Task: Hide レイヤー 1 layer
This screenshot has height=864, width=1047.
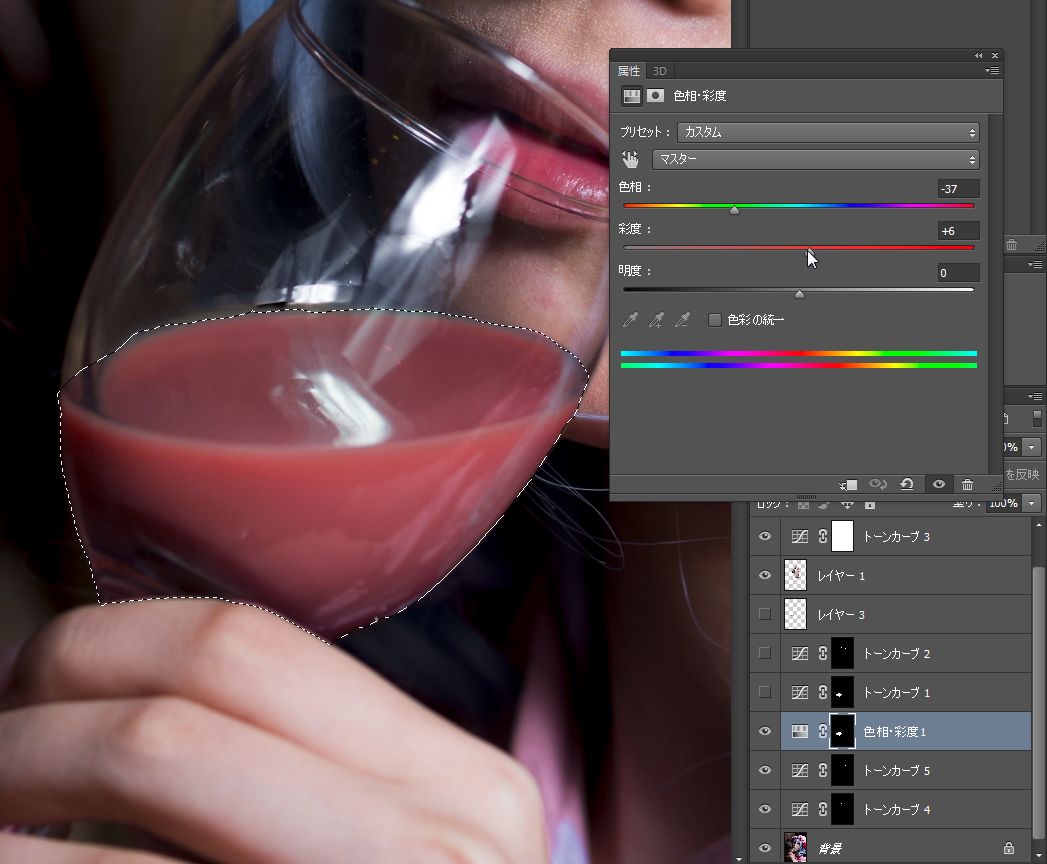Action: (x=765, y=576)
